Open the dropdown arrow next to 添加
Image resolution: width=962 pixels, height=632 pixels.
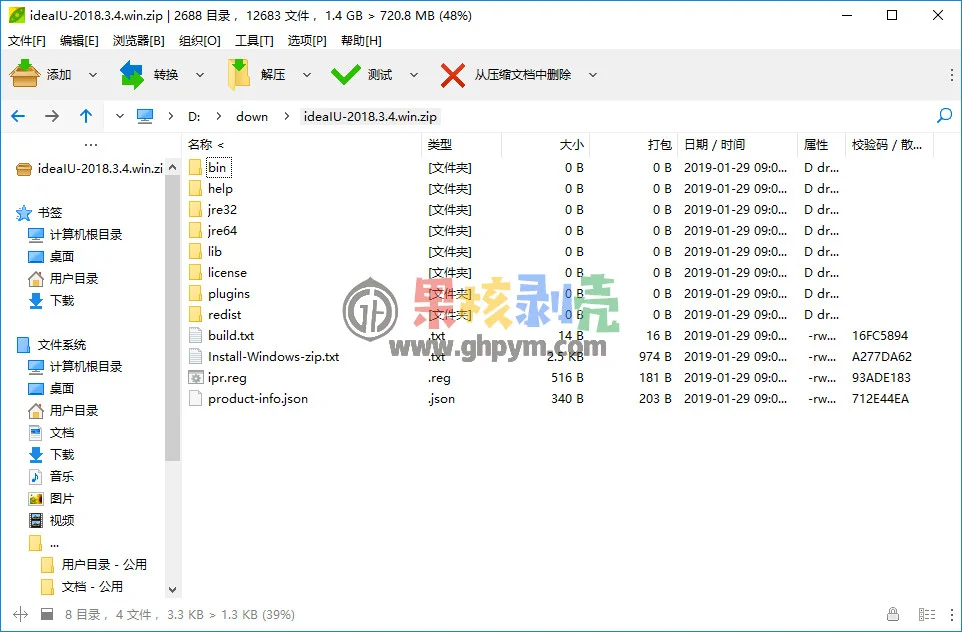point(93,75)
